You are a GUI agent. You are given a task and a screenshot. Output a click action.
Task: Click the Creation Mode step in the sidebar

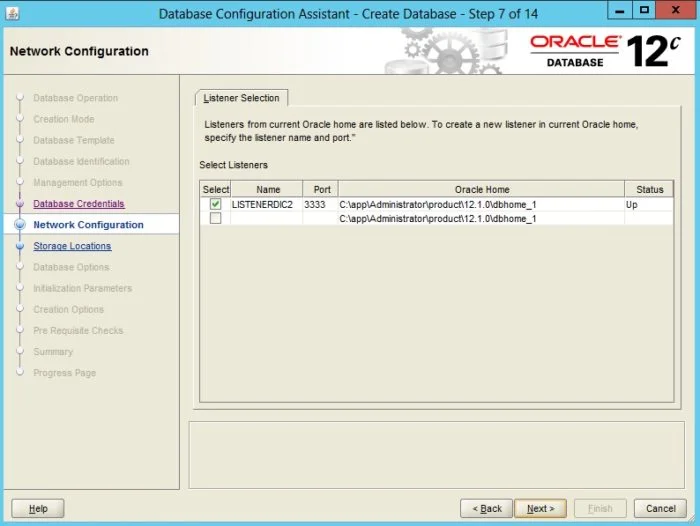click(64, 119)
